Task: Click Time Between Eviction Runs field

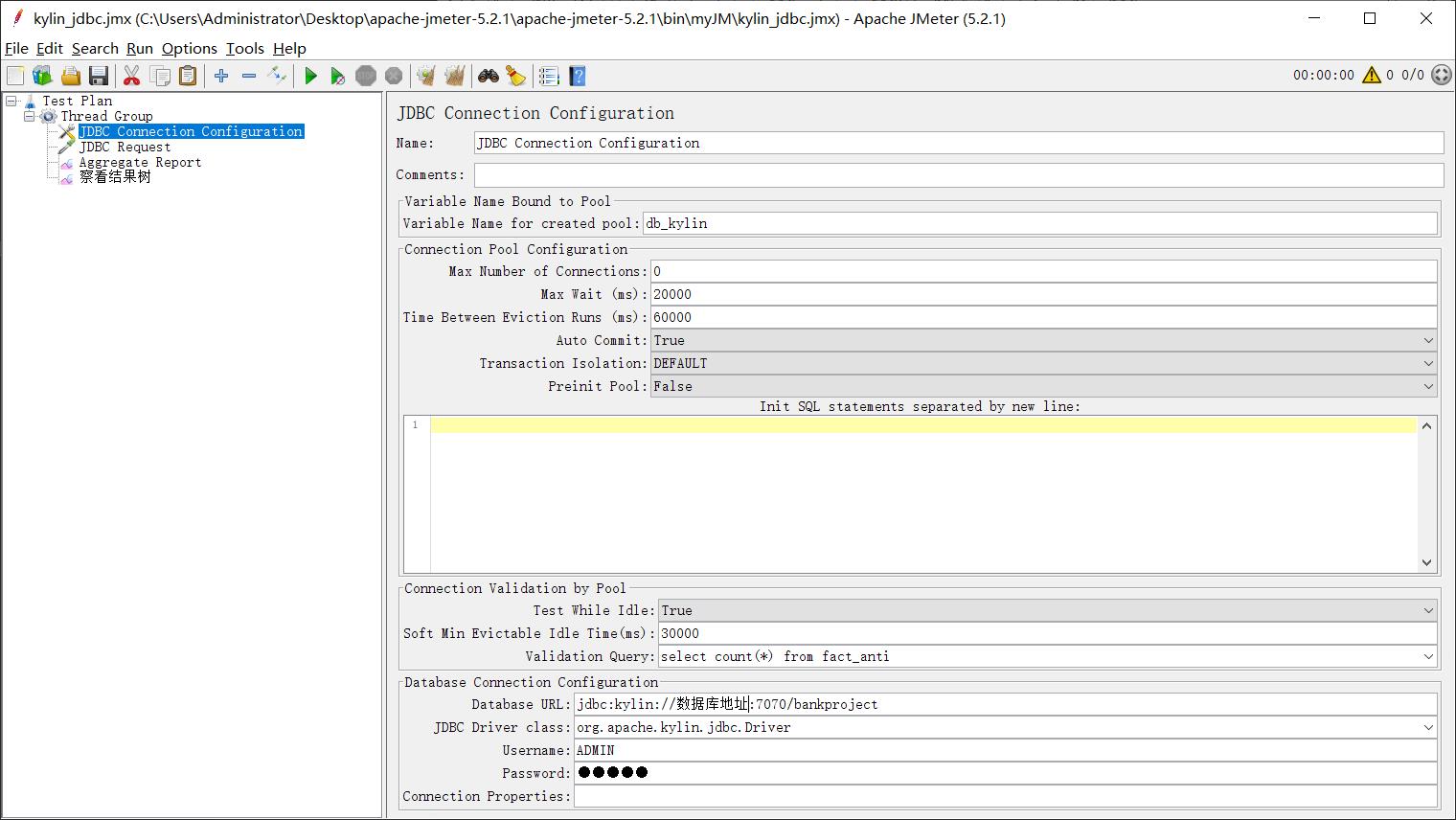Action: click(1044, 317)
